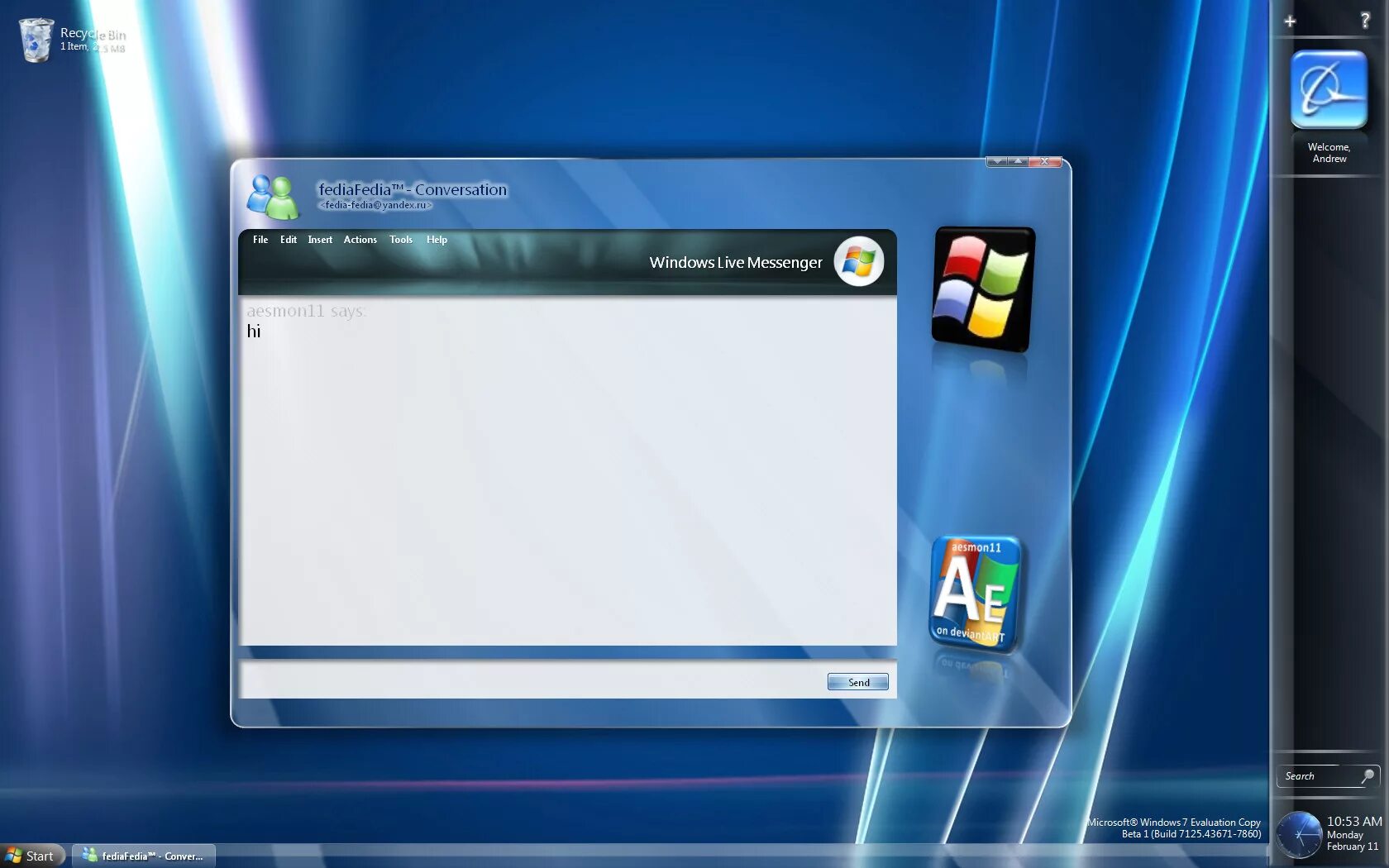This screenshot has width=1389, height=868.
Task: Maximize the conversation window
Action: (1019, 161)
